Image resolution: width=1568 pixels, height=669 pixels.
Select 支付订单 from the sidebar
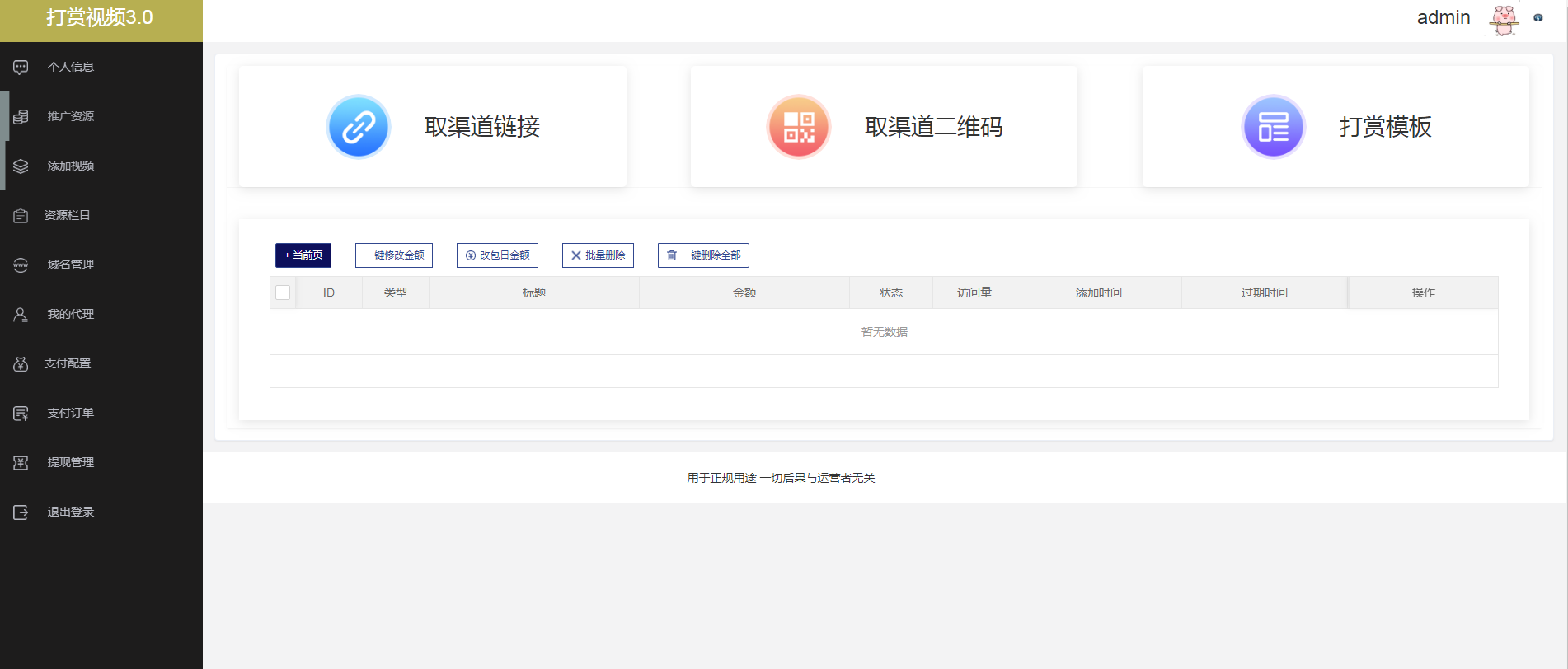click(70, 413)
